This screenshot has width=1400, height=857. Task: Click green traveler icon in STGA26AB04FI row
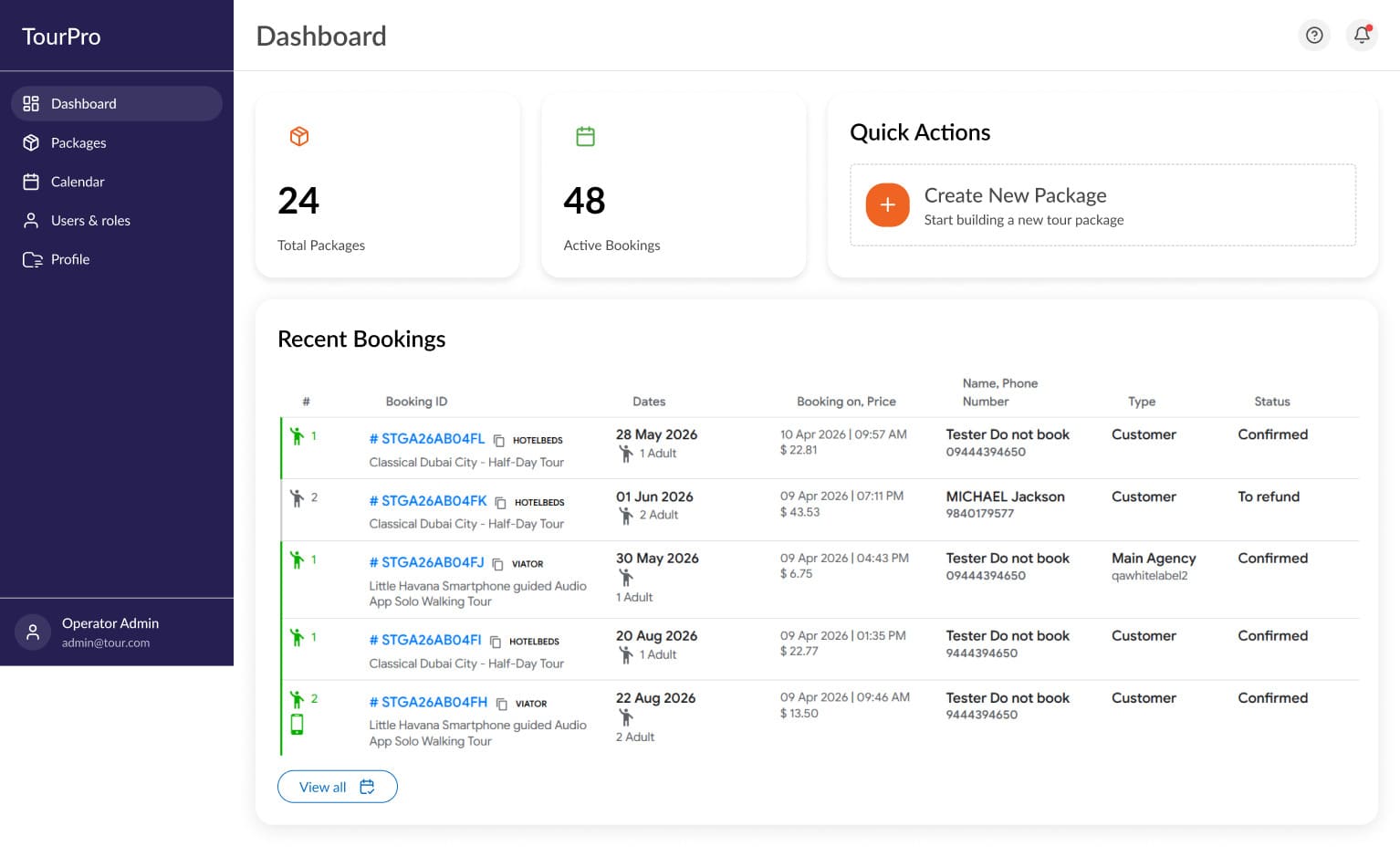297,637
